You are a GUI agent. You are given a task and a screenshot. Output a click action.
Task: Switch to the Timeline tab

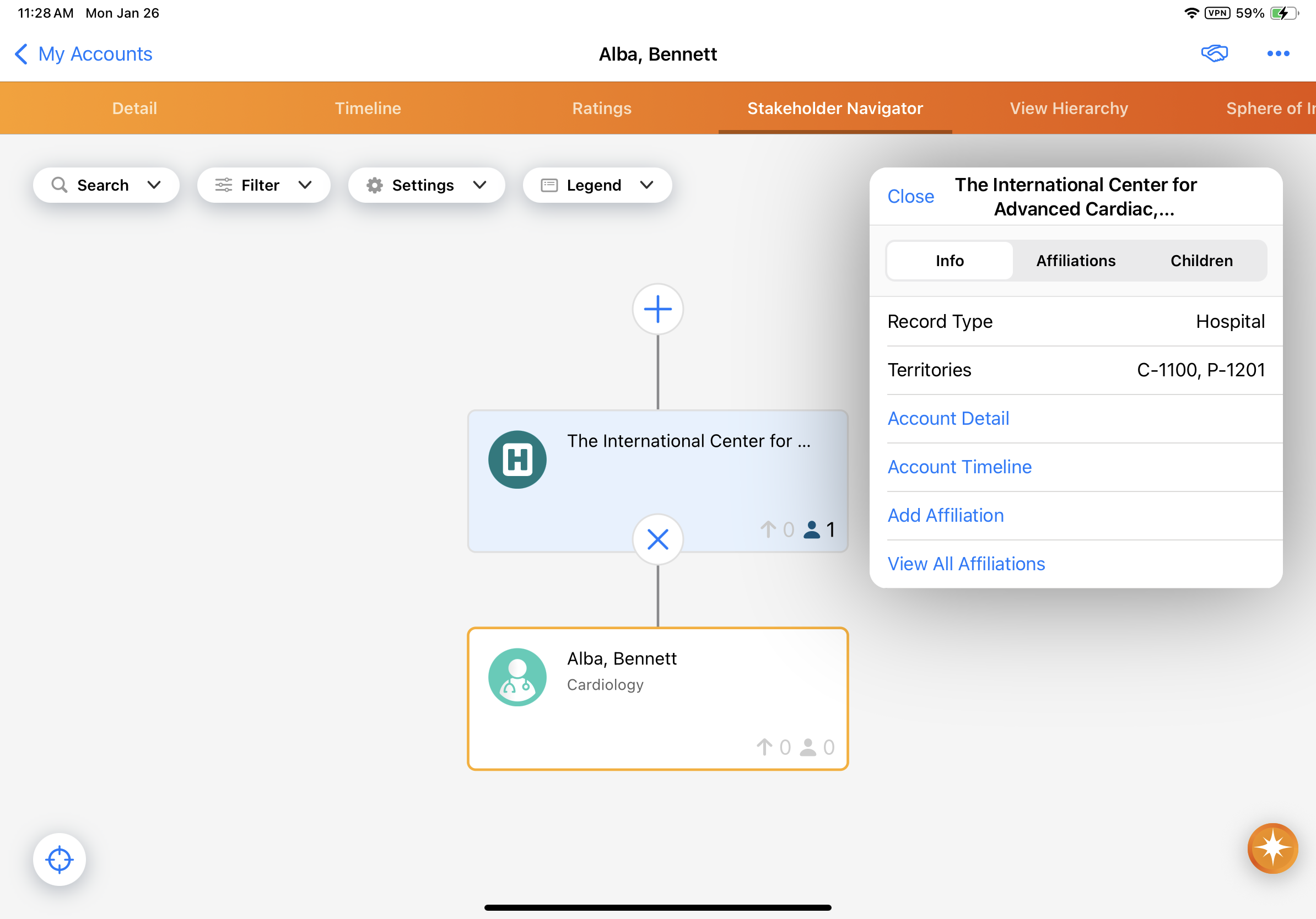368,109
